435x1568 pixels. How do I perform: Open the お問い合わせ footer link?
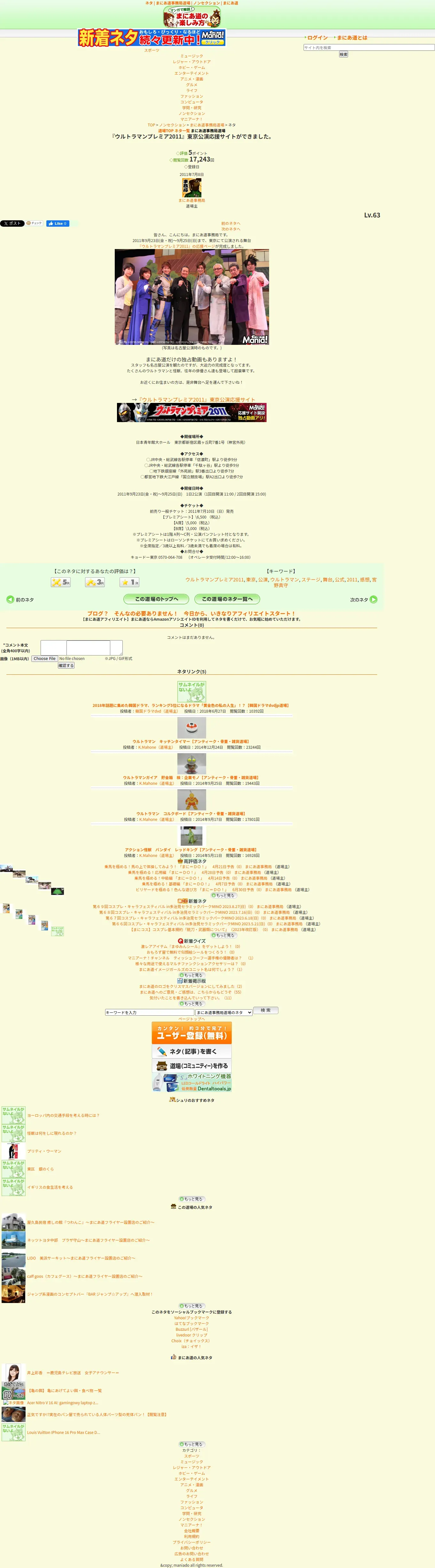[192, 1548]
